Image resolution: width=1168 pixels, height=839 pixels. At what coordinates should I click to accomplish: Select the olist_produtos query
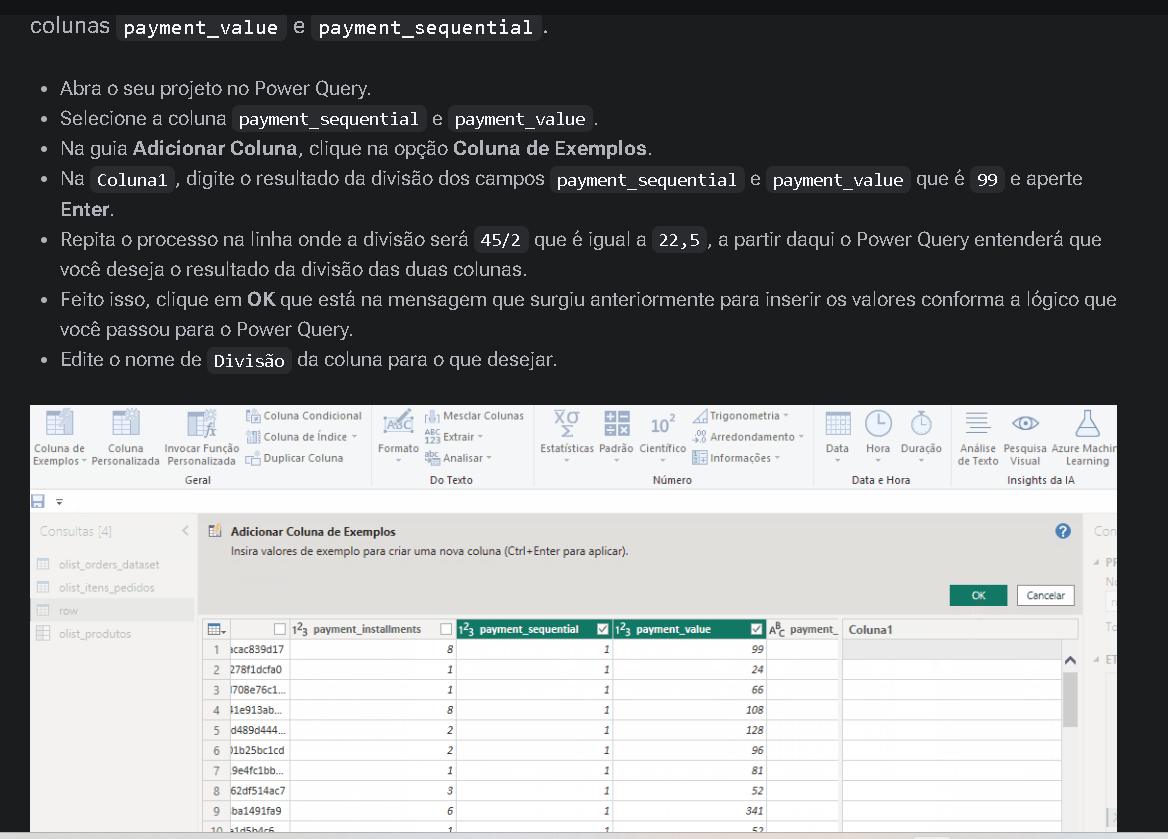point(95,634)
